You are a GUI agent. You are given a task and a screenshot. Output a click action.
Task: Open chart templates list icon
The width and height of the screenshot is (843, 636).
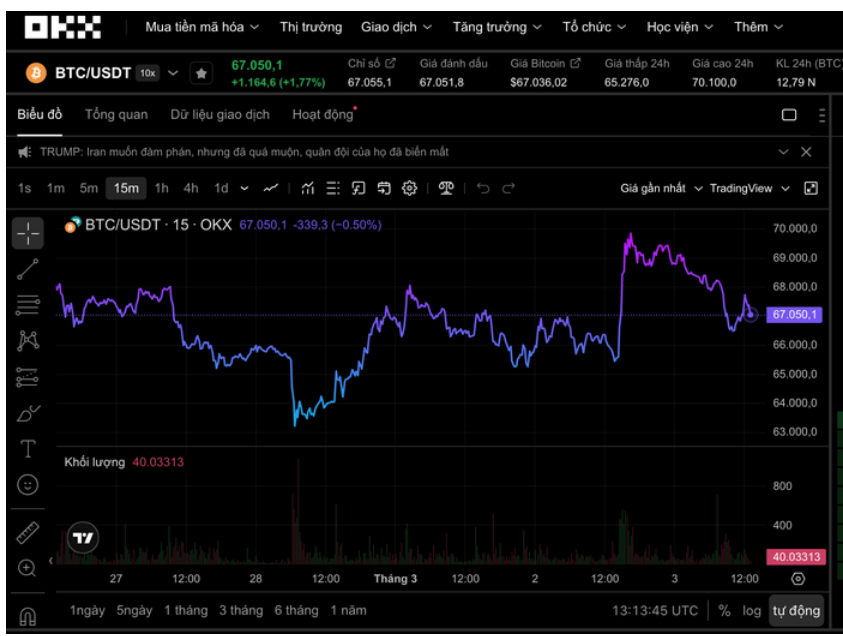333,188
